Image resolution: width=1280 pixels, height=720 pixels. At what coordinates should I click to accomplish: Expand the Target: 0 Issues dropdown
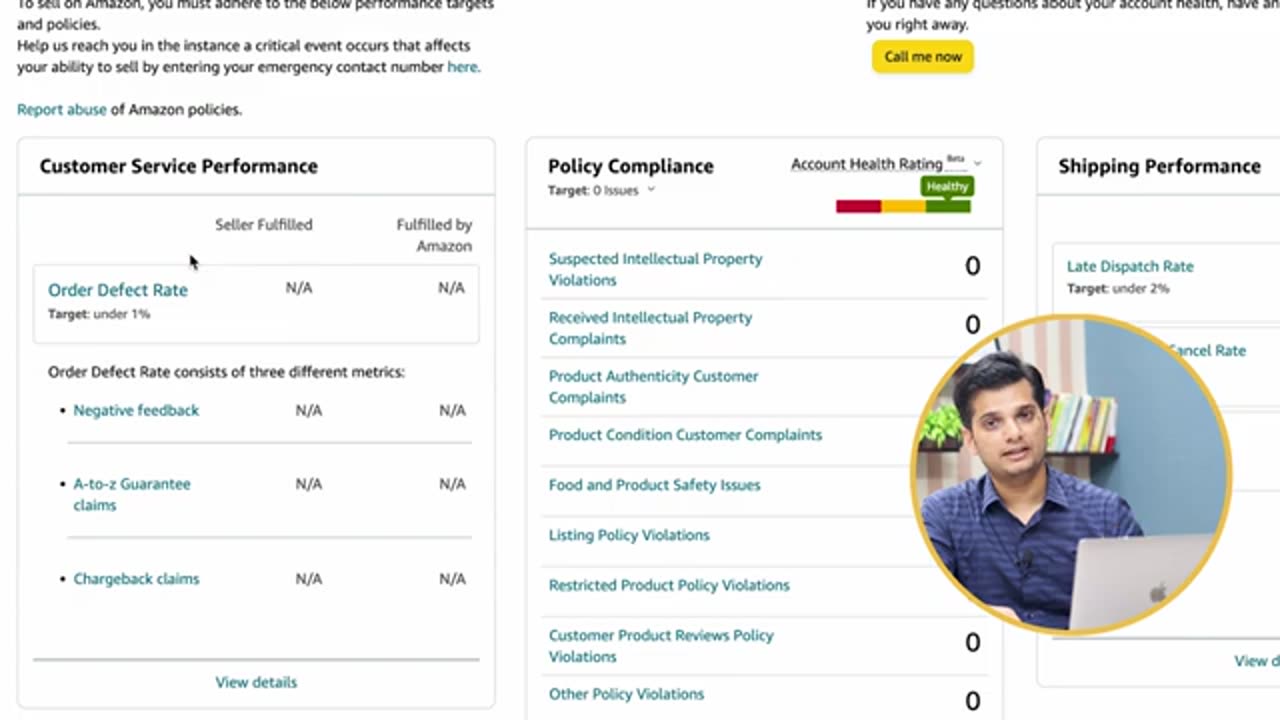(651, 190)
